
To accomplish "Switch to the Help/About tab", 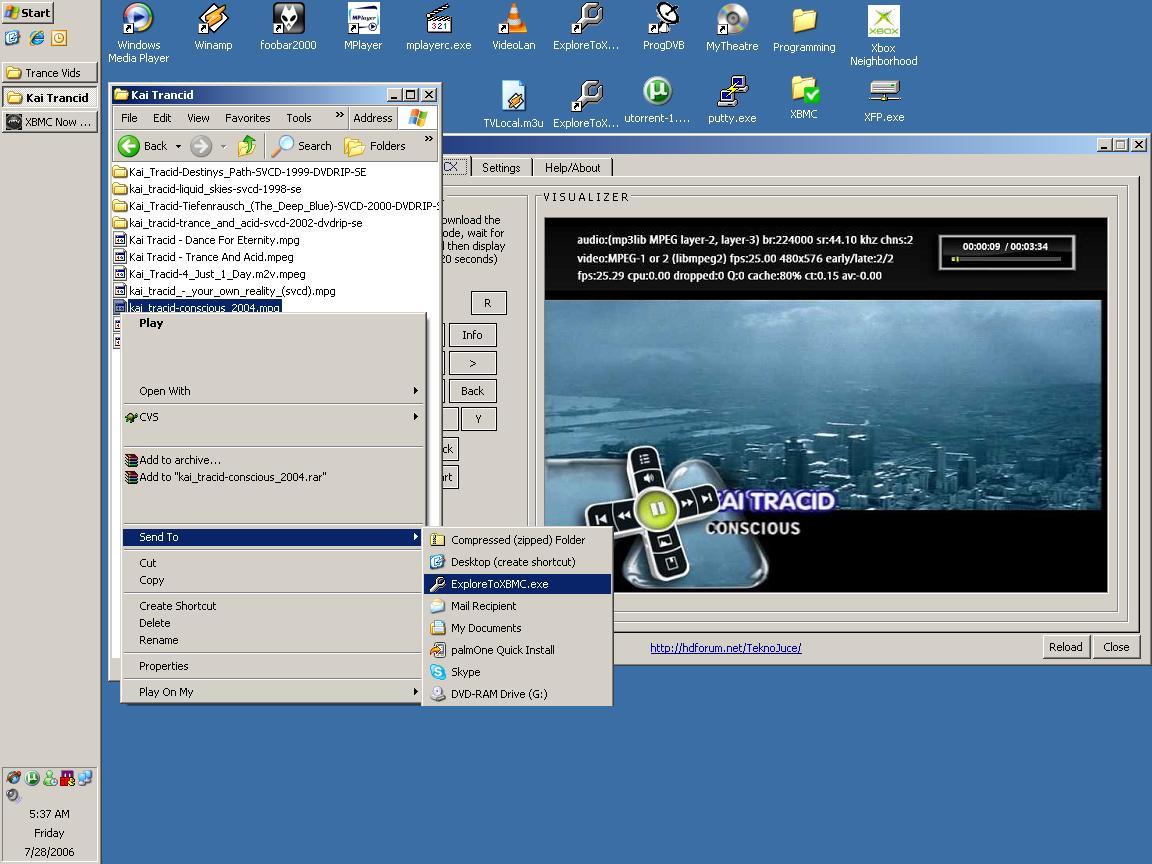I will [572, 168].
